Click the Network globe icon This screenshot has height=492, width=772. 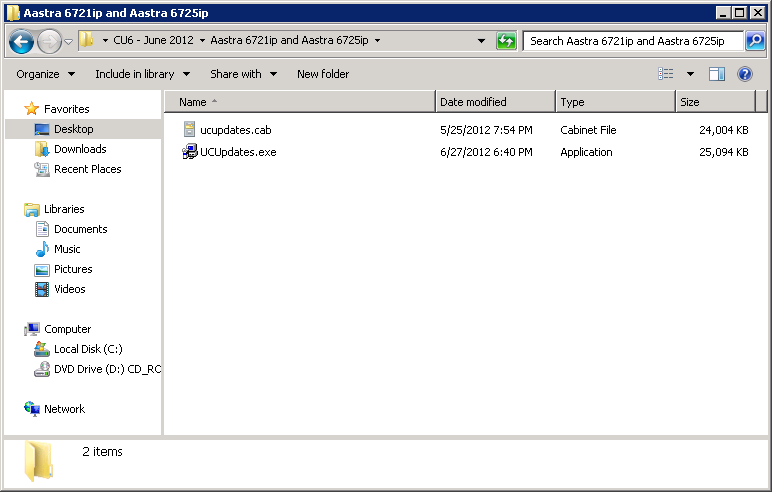(32, 409)
